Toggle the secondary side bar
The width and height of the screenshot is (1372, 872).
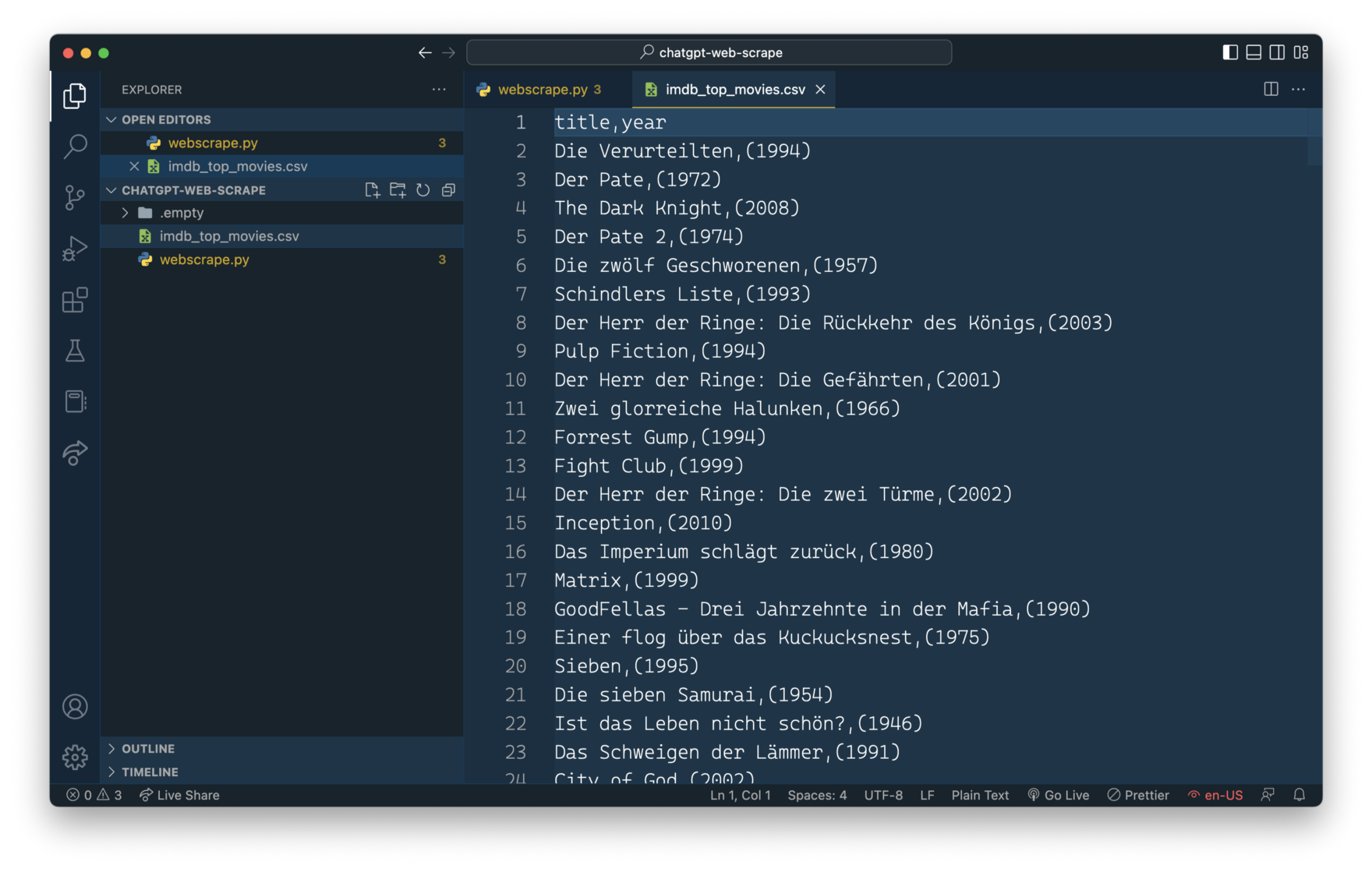(1277, 52)
